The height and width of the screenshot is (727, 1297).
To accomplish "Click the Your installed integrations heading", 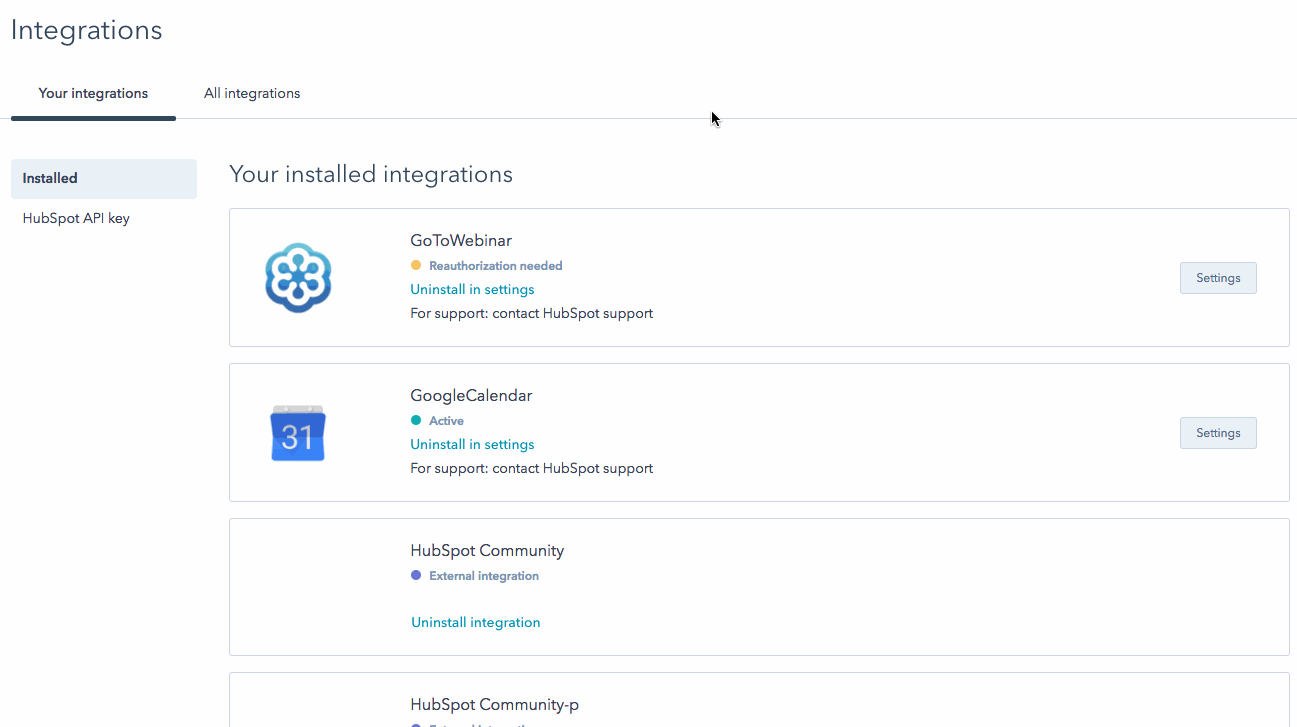I will pyautogui.click(x=371, y=174).
